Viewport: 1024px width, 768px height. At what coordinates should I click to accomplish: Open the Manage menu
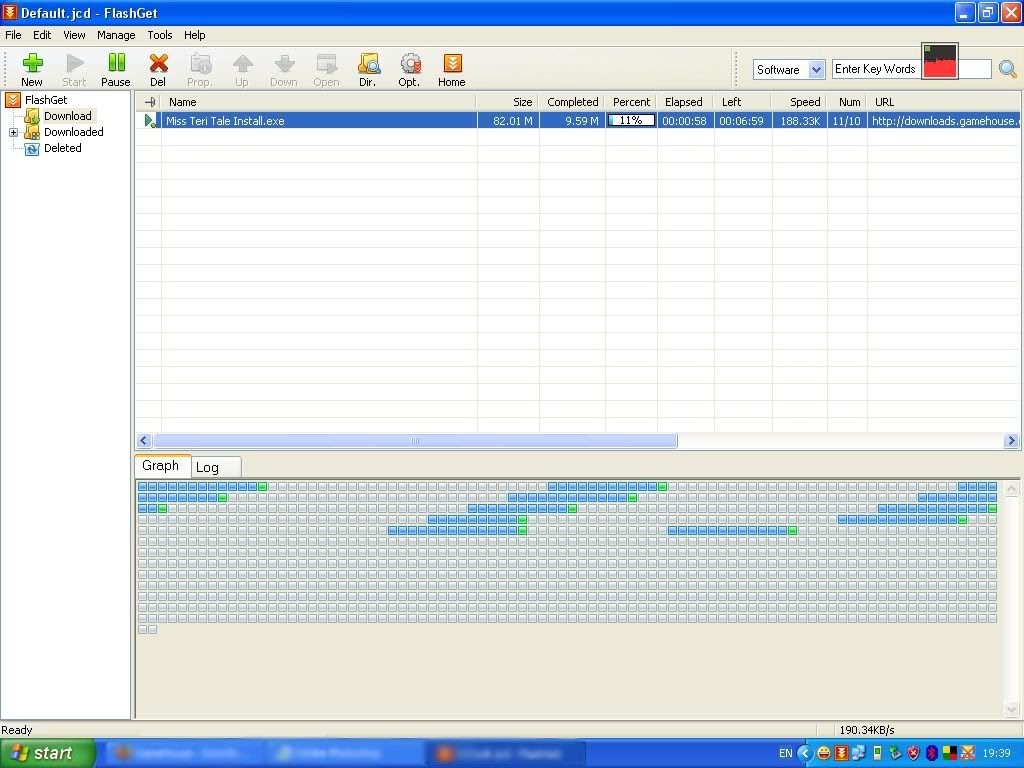click(116, 35)
